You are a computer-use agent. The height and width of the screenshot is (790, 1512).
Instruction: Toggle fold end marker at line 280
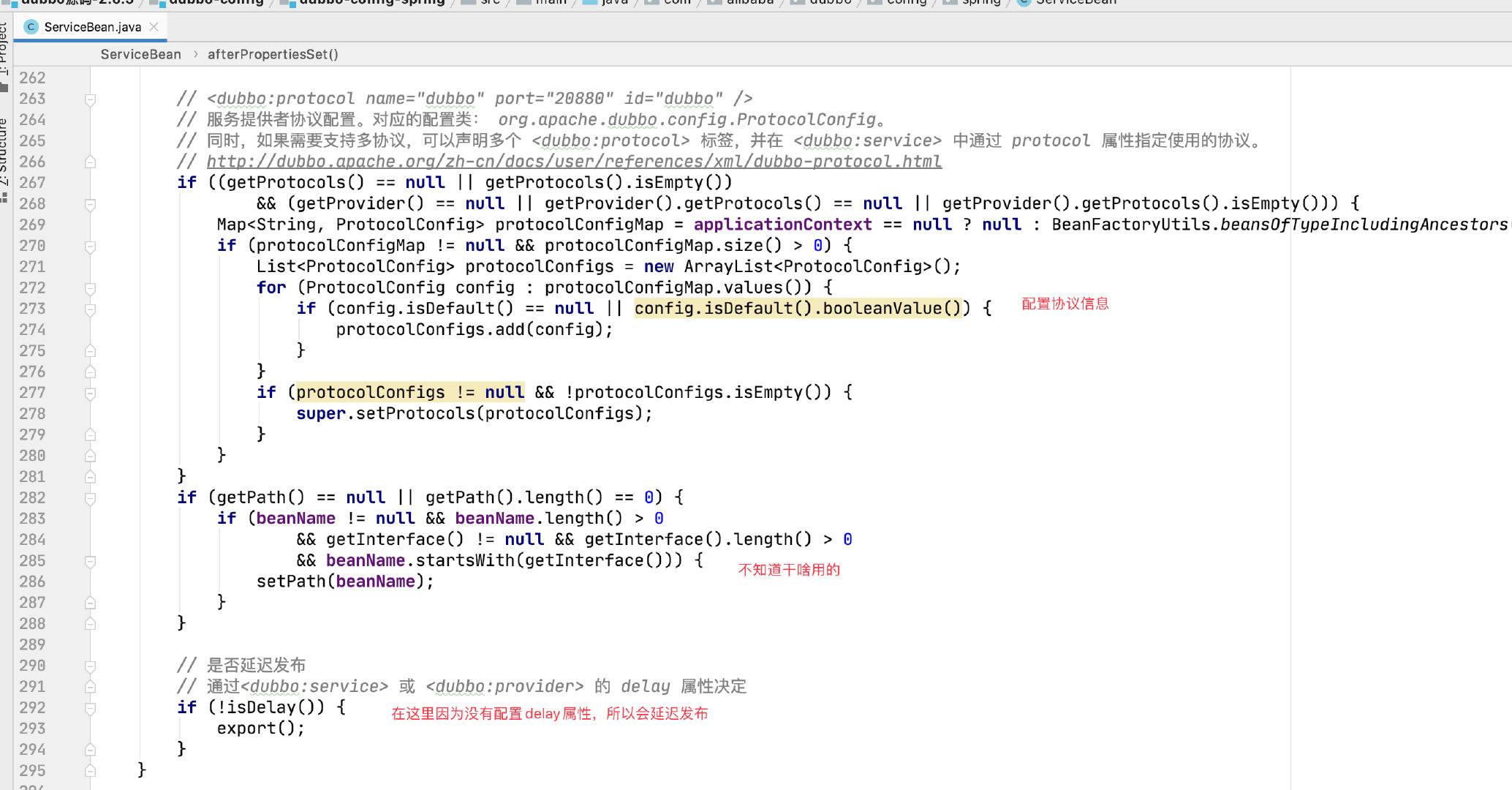coord(90,456)
